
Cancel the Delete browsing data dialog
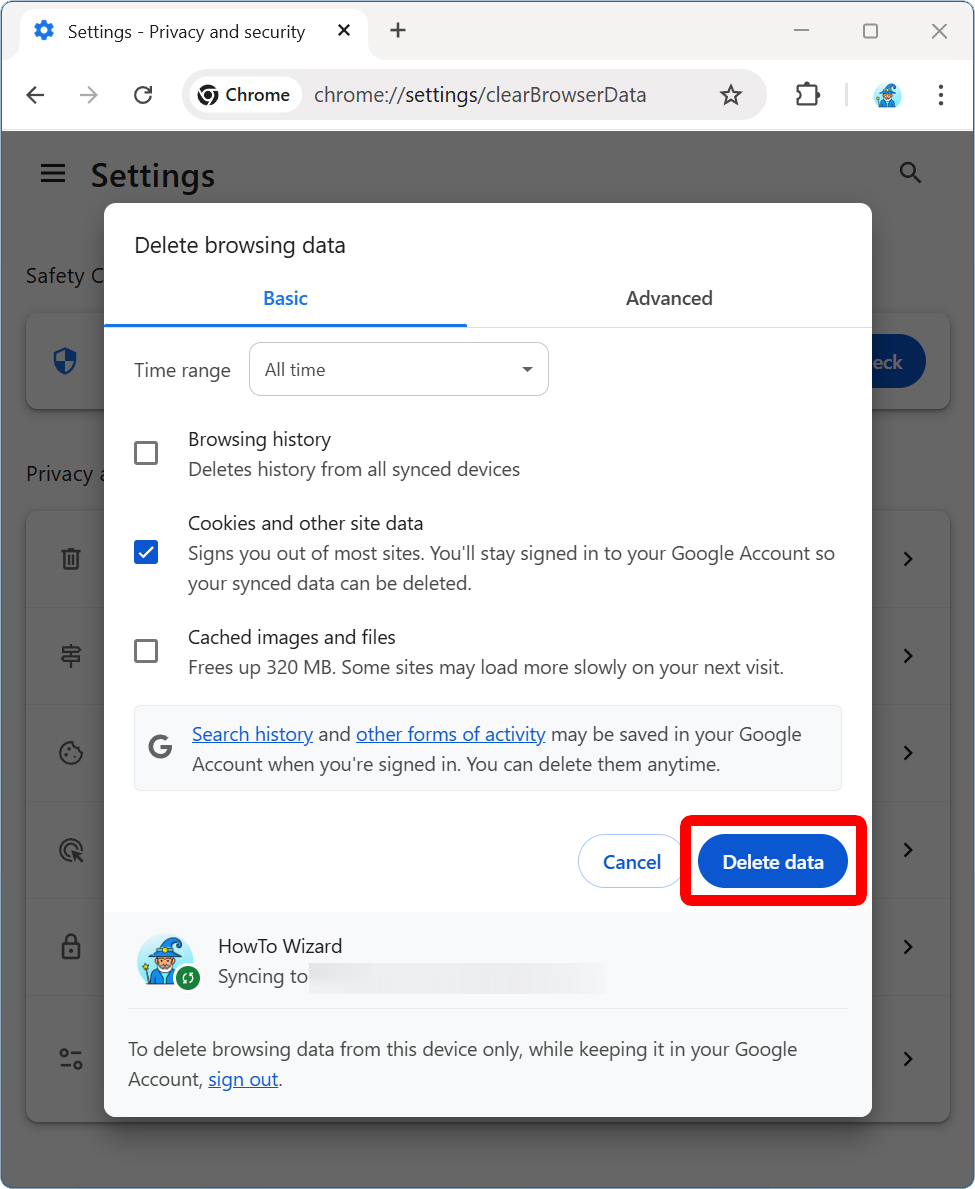tap(631, 862)
